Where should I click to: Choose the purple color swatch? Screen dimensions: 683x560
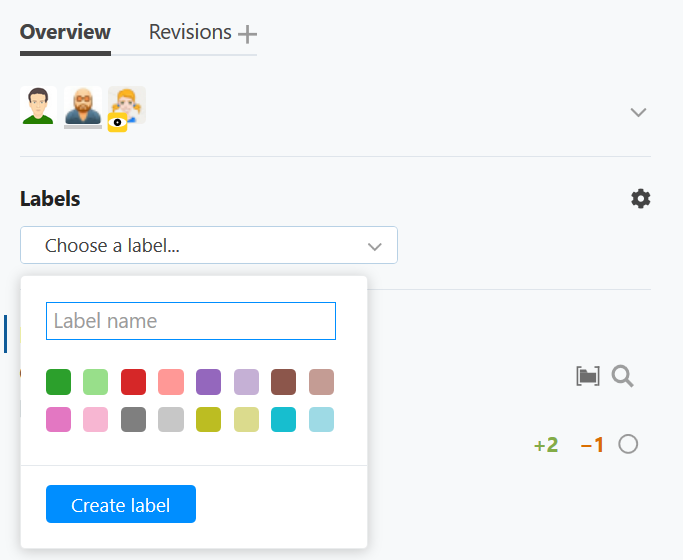coord(208,382)
